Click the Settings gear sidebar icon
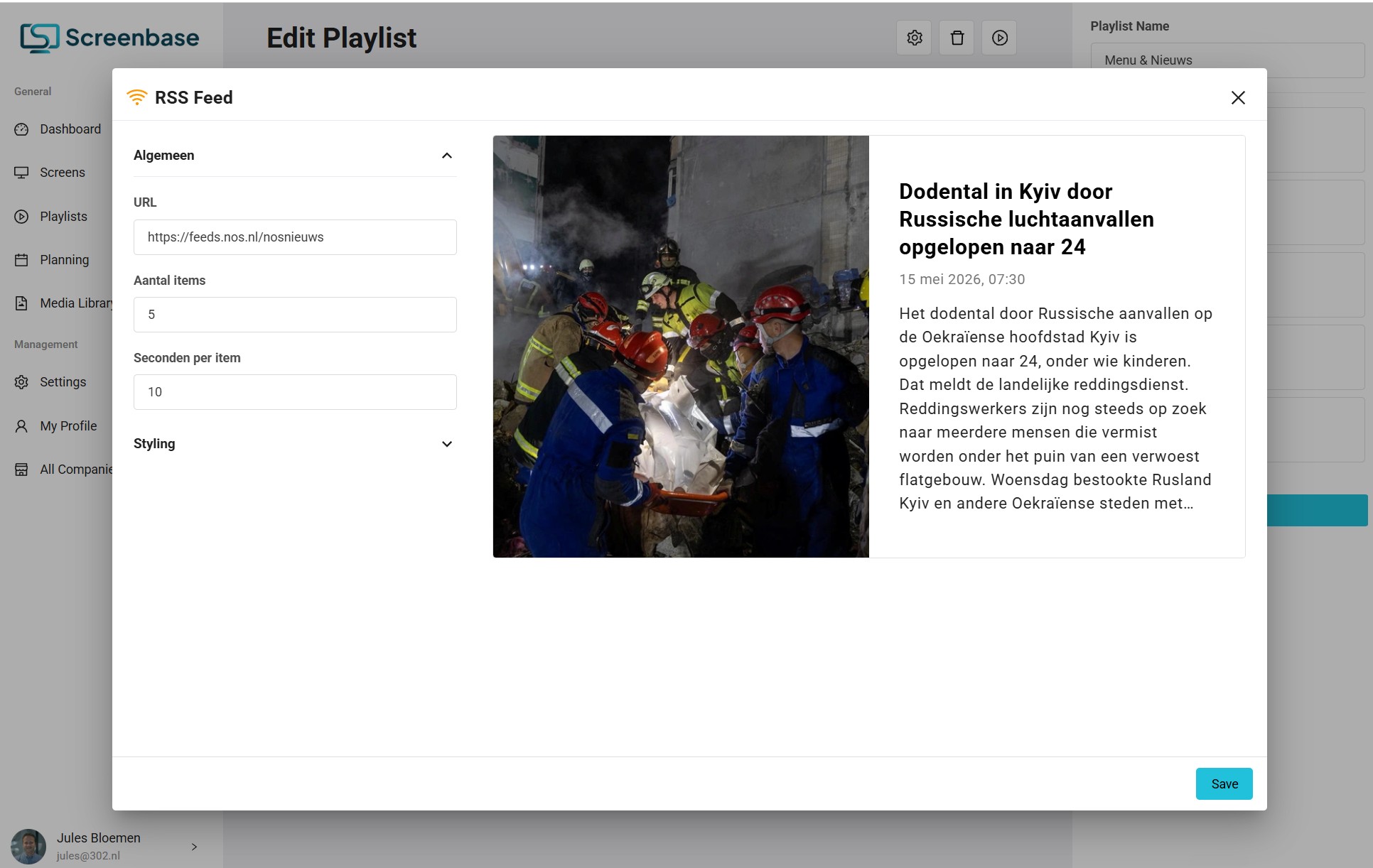Image resolution: width=1373 pixels, height=868 pixels. (x=21, y=382)
